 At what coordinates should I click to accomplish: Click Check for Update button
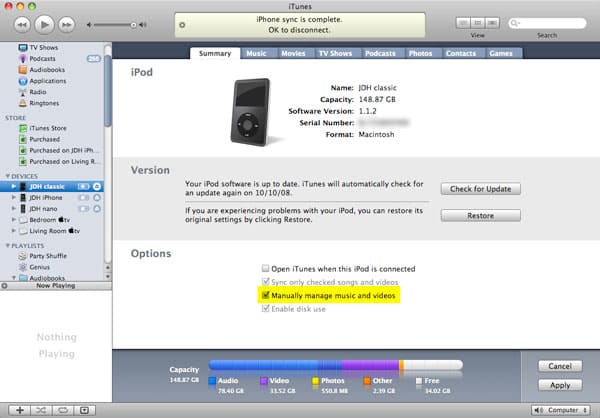click(x=479, y=189)
